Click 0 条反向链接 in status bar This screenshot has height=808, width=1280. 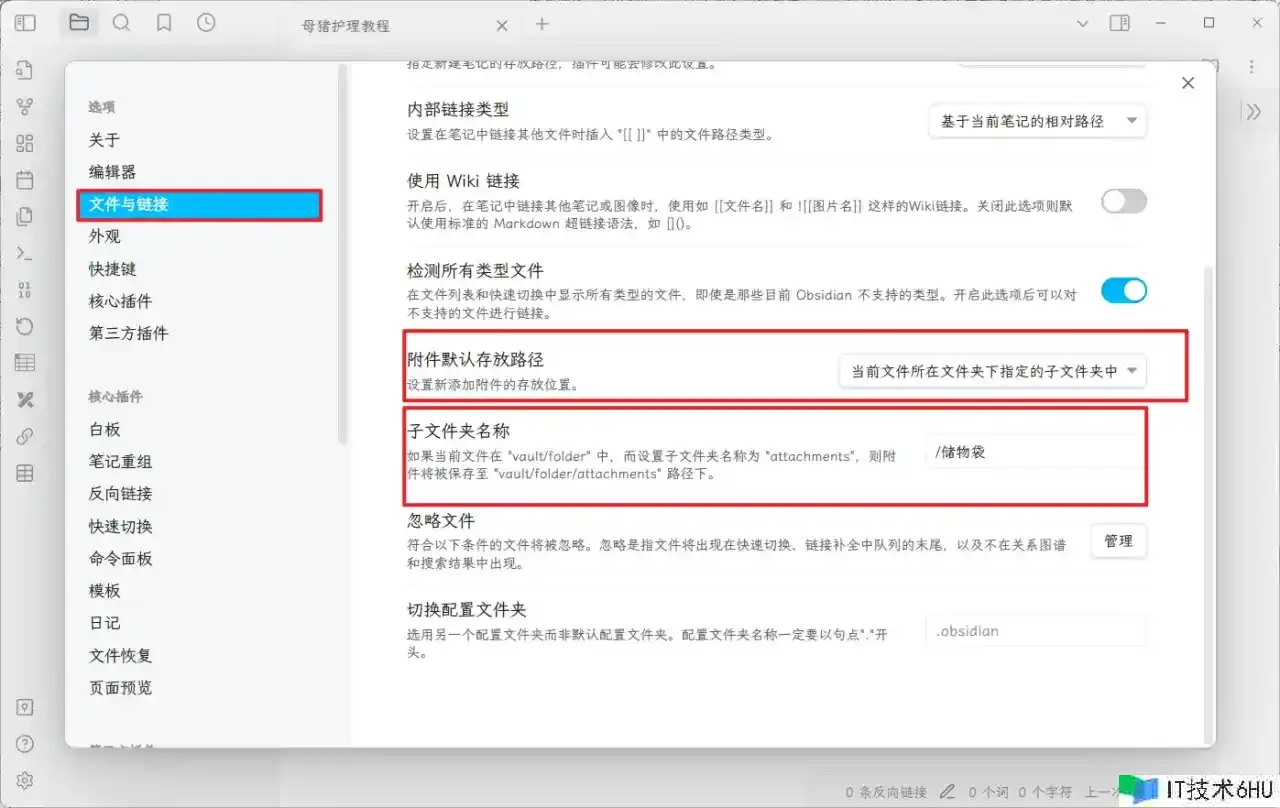pos(886,791)
